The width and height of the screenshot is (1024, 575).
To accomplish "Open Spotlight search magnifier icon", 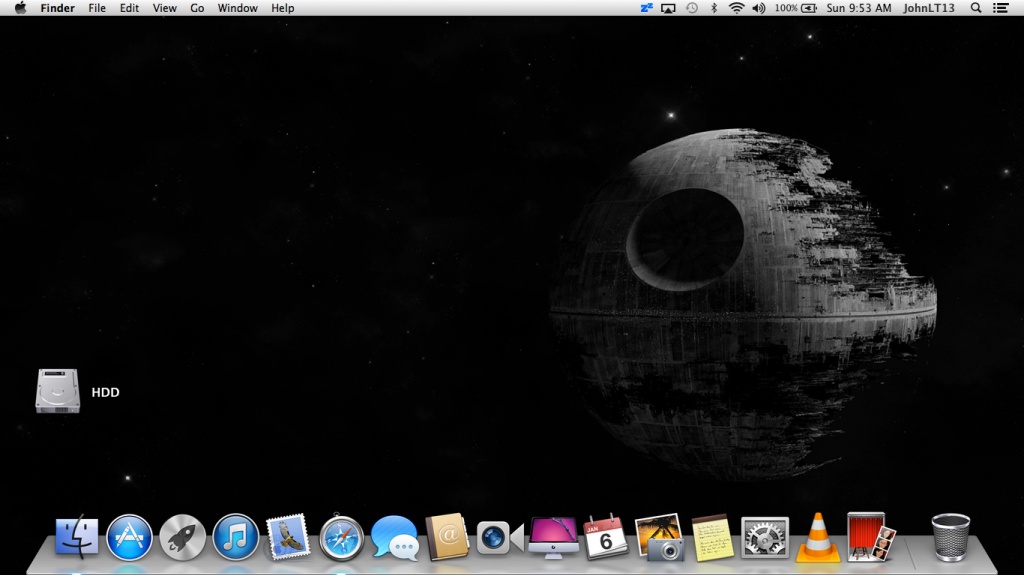I will [x=976, y=8].
